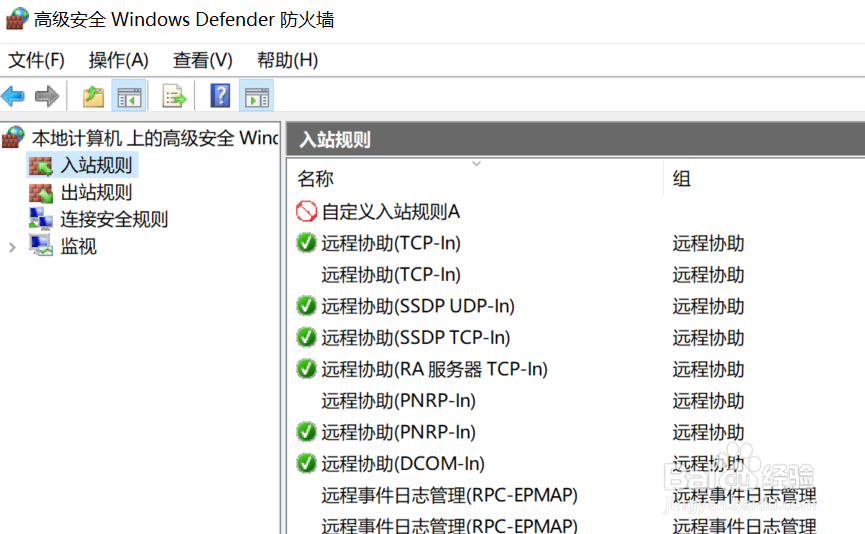
Task: Select 入站规则 in the left tree
Action: [97, 165]
